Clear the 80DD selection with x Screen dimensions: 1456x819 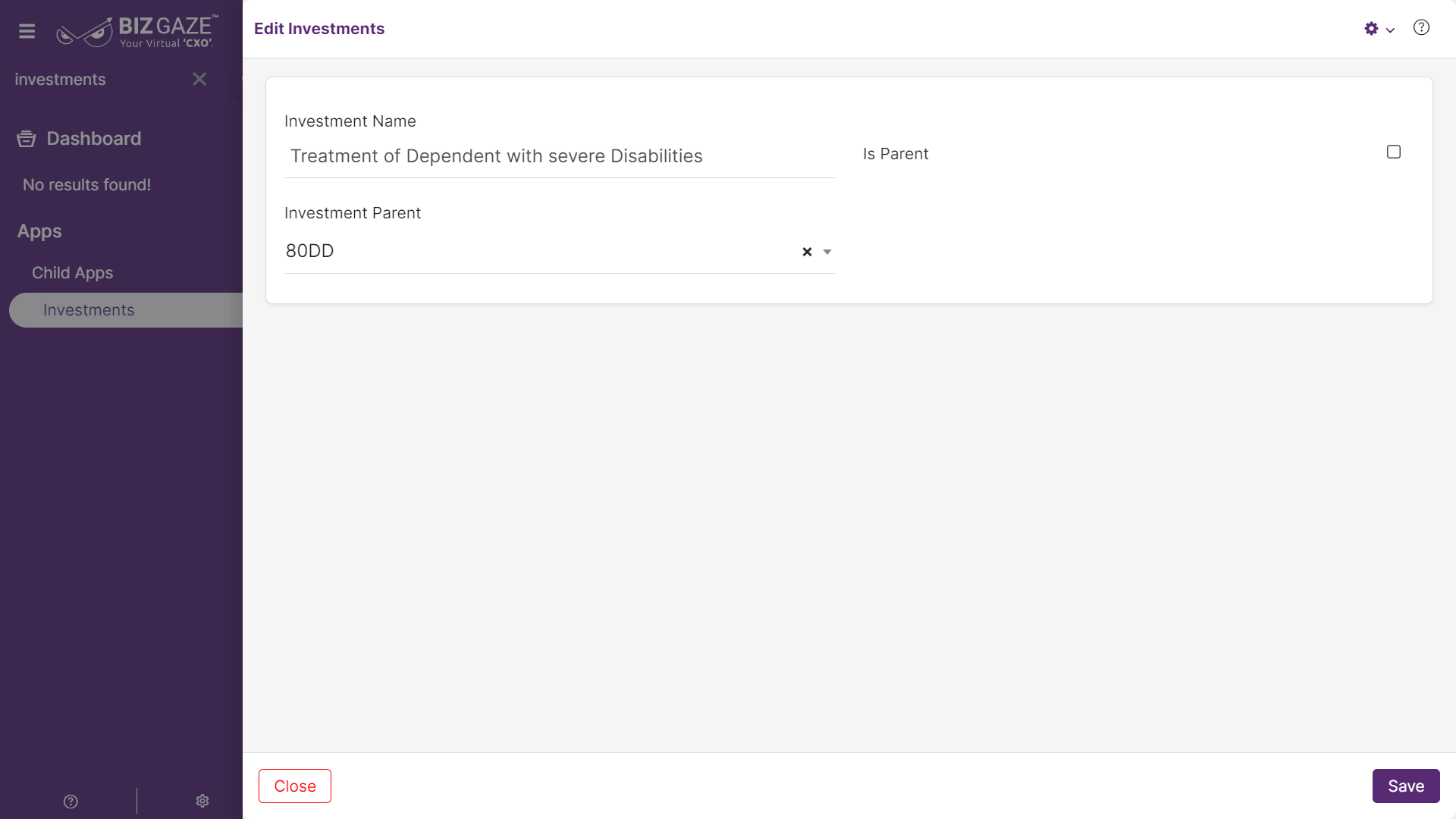(807, 252)
